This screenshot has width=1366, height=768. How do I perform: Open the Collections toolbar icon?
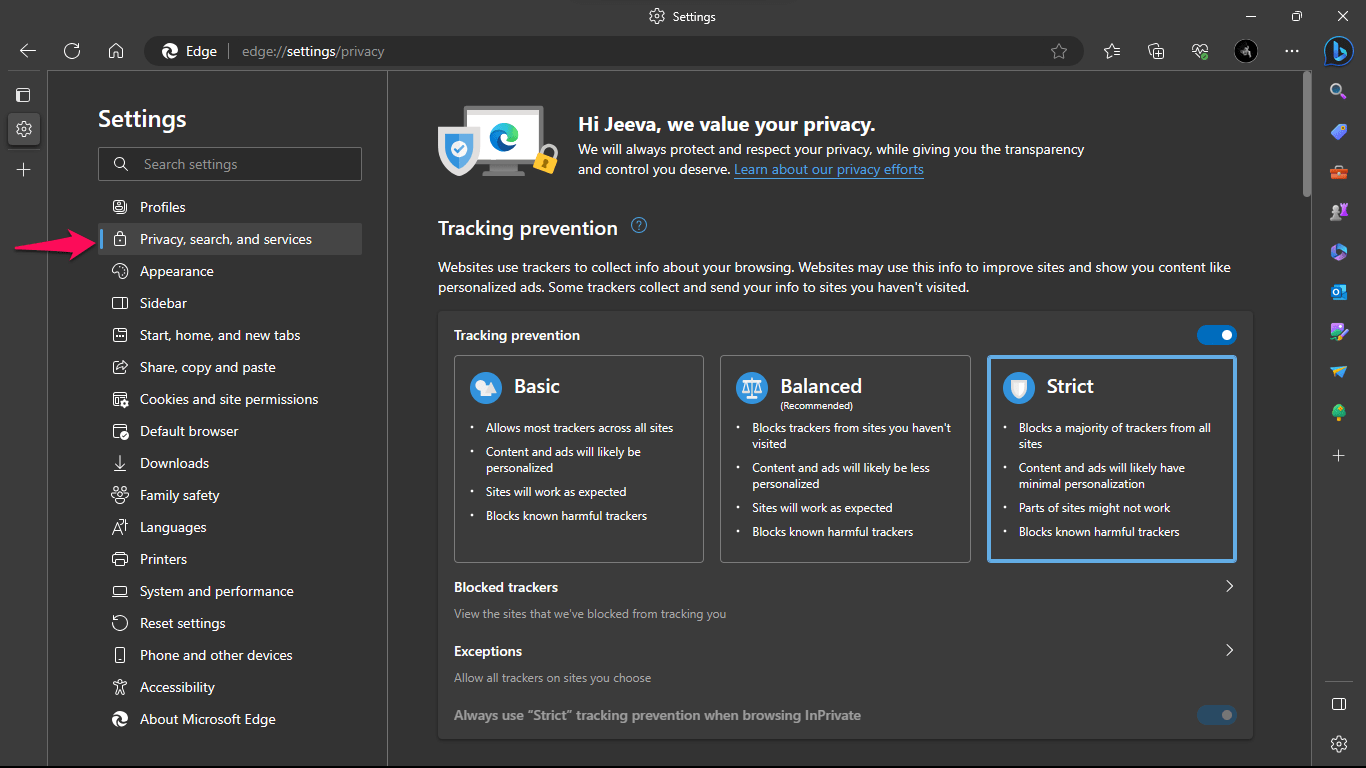pos(1155,50)
